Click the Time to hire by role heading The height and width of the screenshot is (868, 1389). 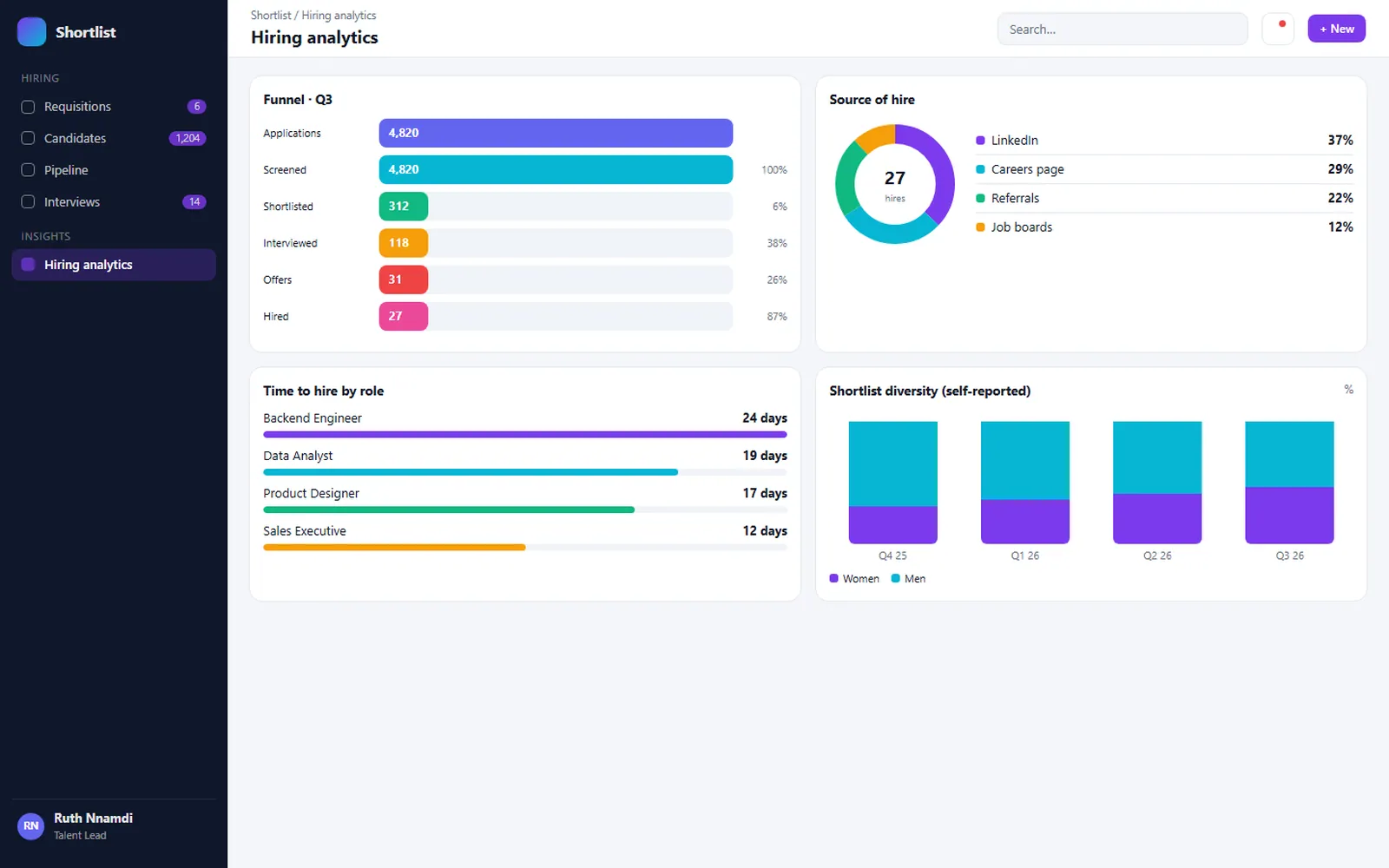[323, 391]
